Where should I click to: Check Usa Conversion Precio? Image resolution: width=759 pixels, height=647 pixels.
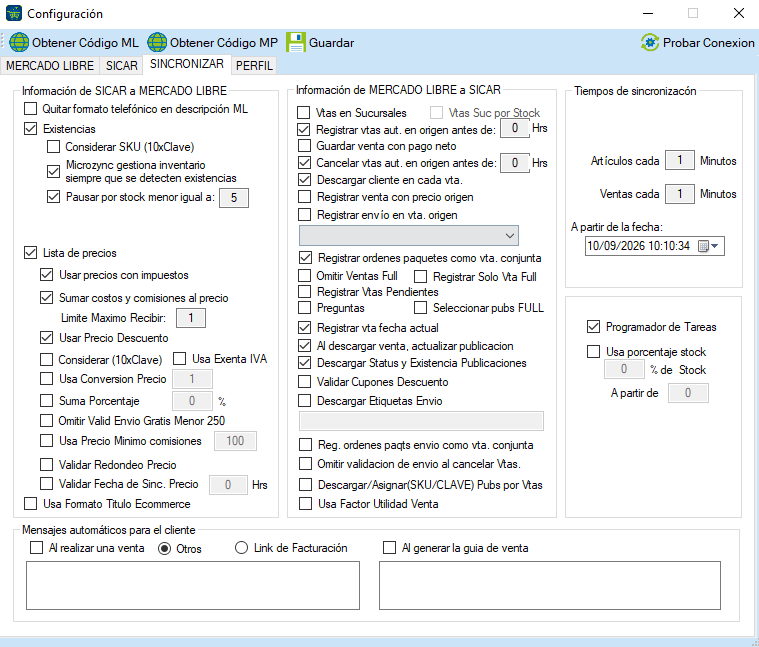pyautogui.click(x=46, y=378)
